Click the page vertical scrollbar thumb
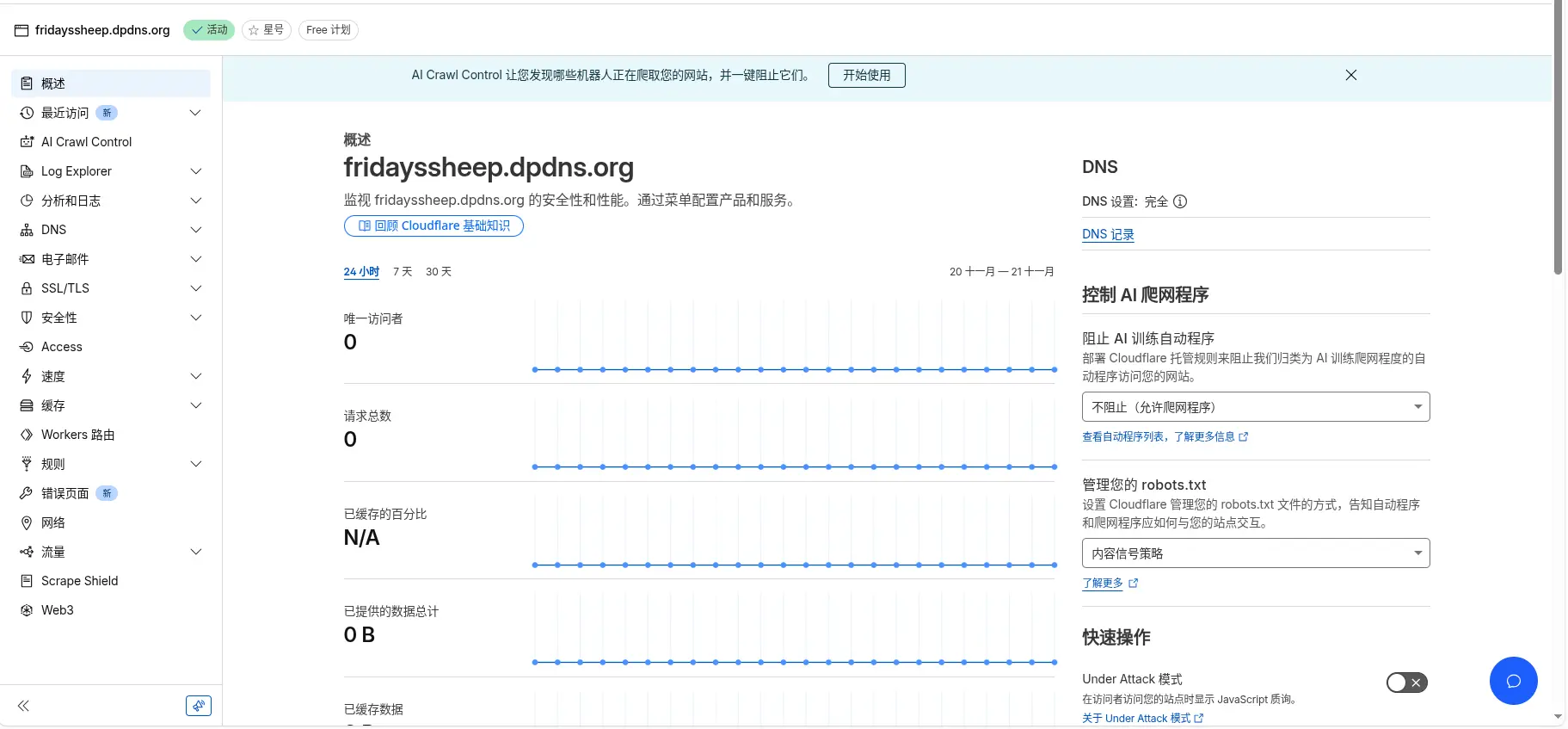1568x729 pixels. tap(1558, 138)
